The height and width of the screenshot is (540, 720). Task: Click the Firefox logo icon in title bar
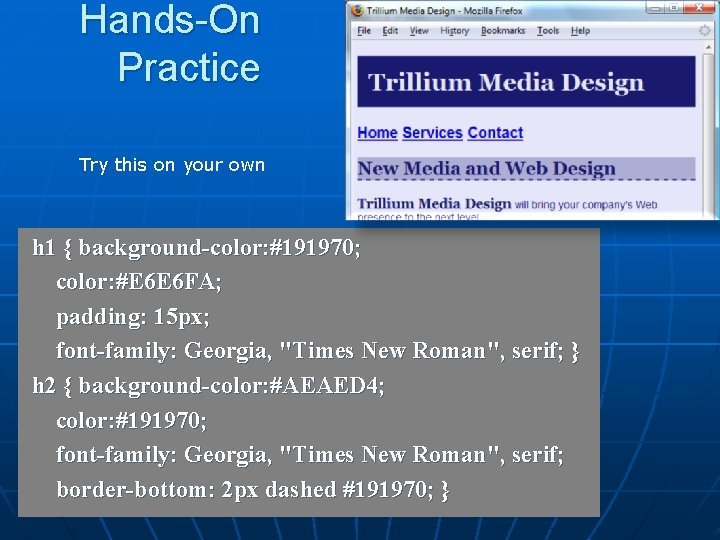coord(357,10)
